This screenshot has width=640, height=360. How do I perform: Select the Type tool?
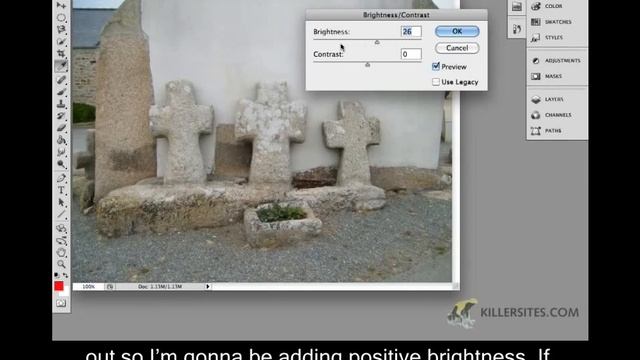coord(61,190)
